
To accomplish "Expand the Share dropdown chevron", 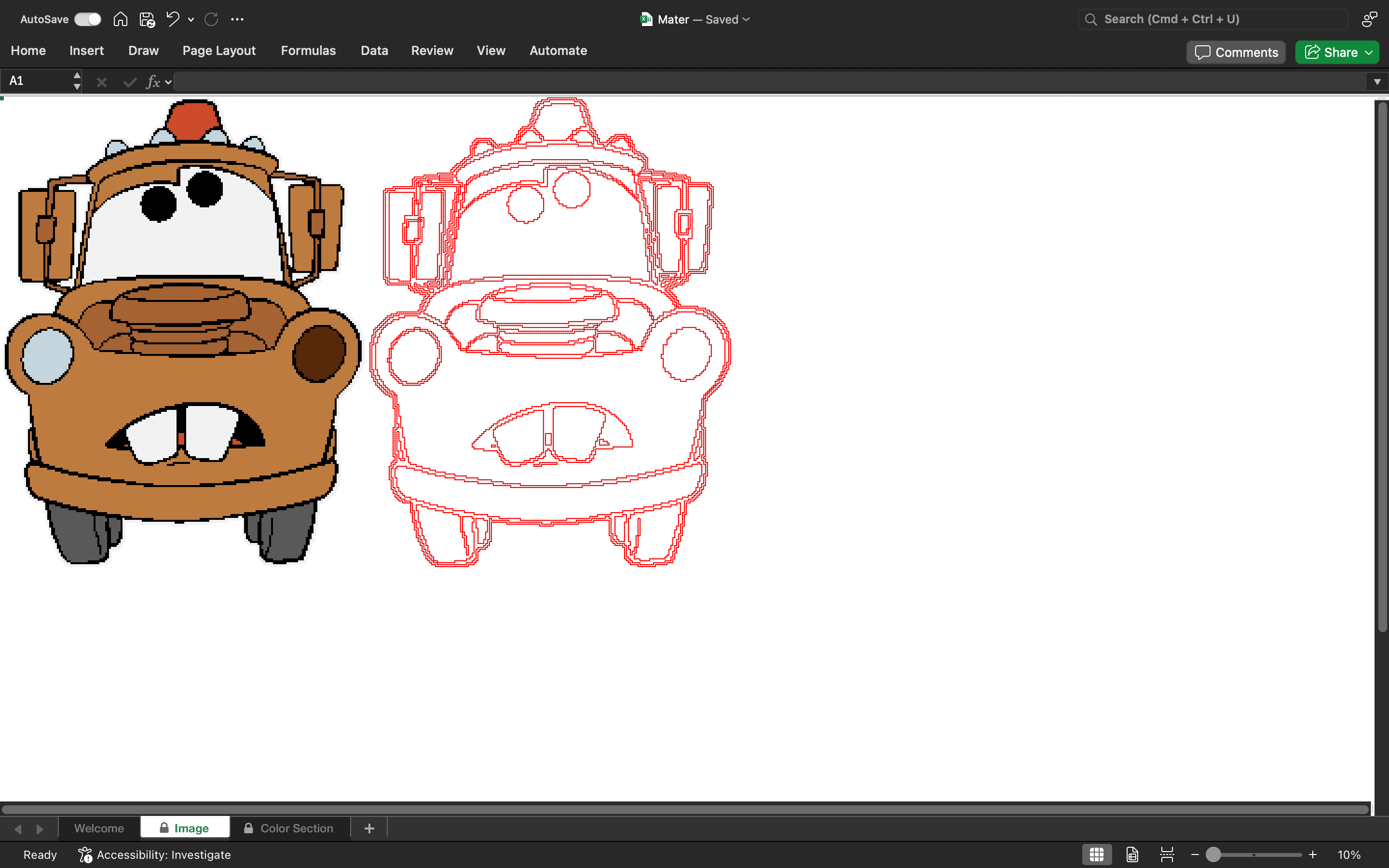I will [1369, 52].
